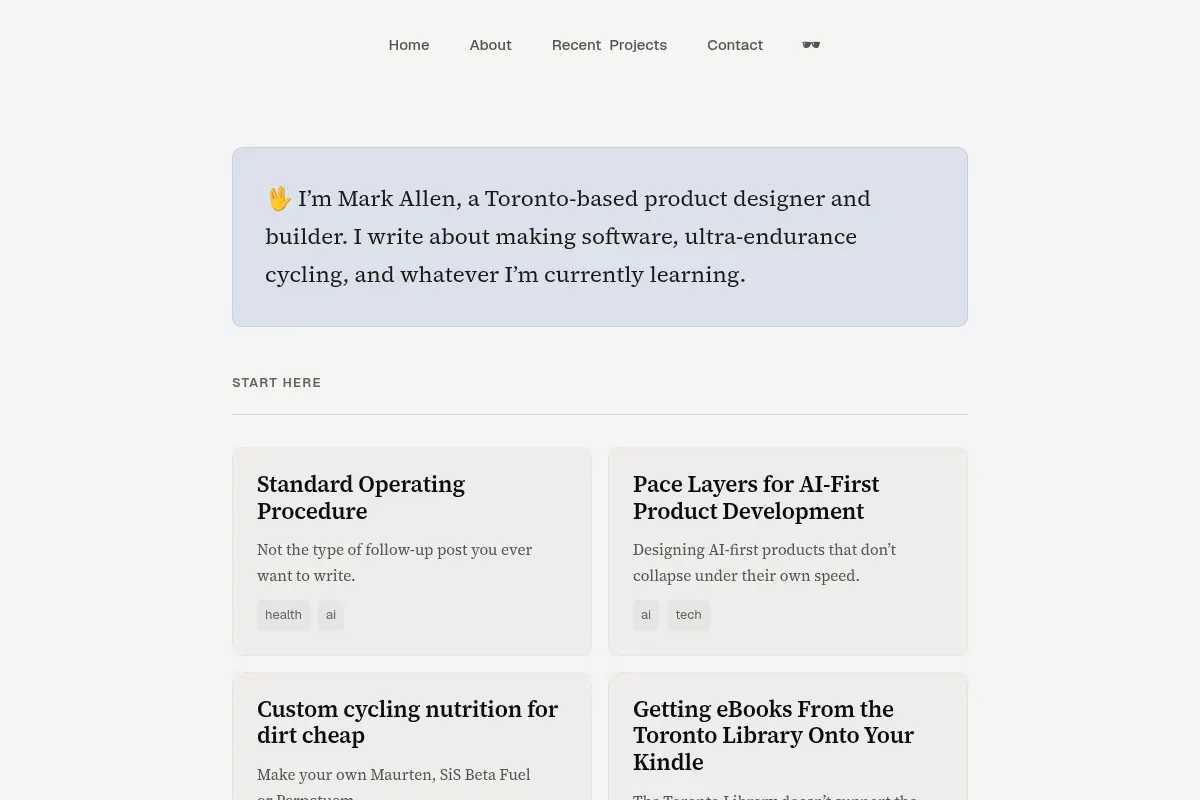Click the Start Here section heading

(x=277, y=383)
